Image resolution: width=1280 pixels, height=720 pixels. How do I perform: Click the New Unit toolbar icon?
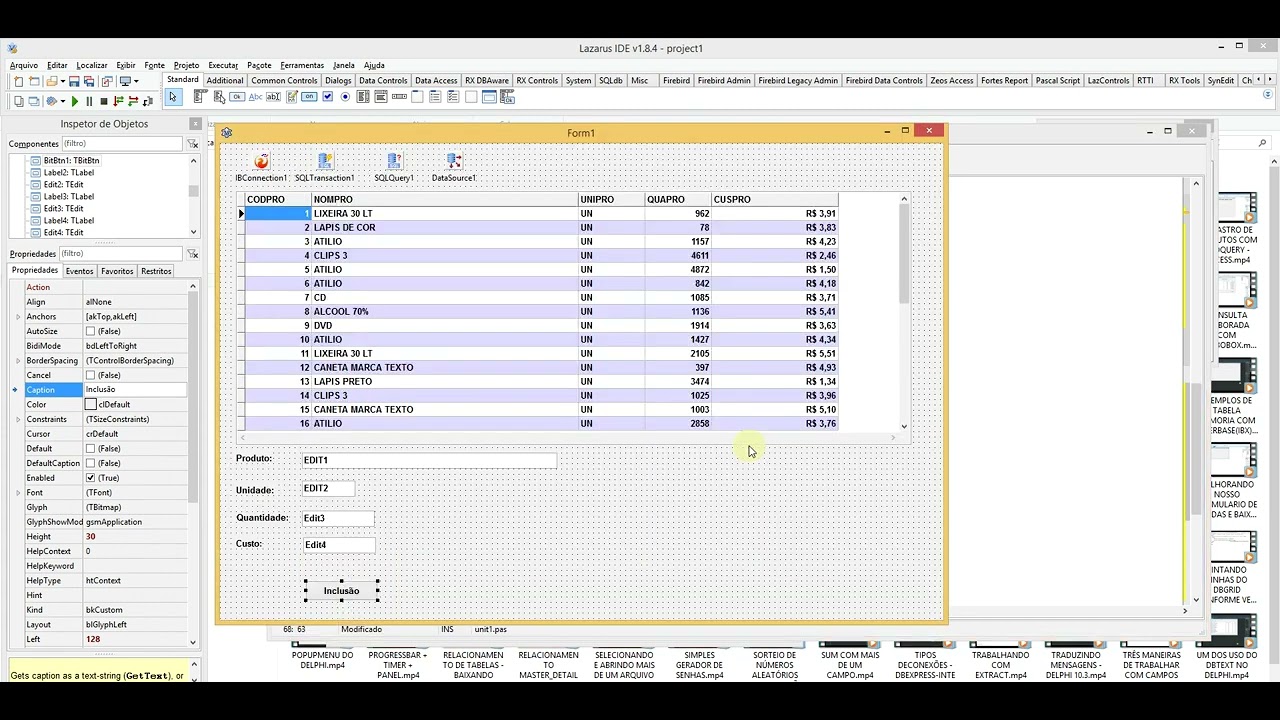(x=19, y=81)
